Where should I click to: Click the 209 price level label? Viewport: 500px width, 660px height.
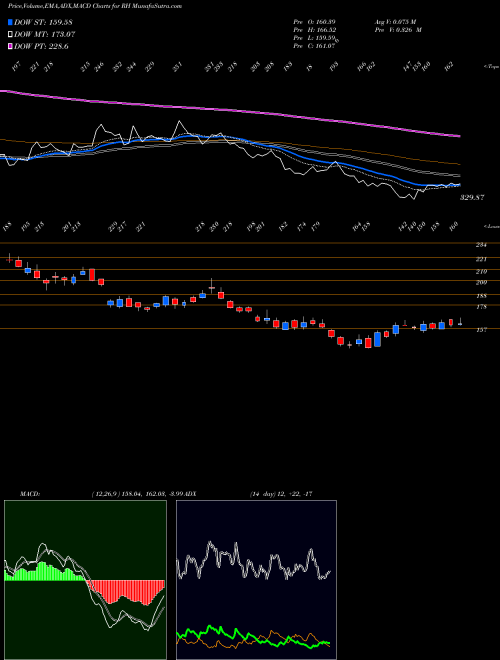click(x=481, y=282)
